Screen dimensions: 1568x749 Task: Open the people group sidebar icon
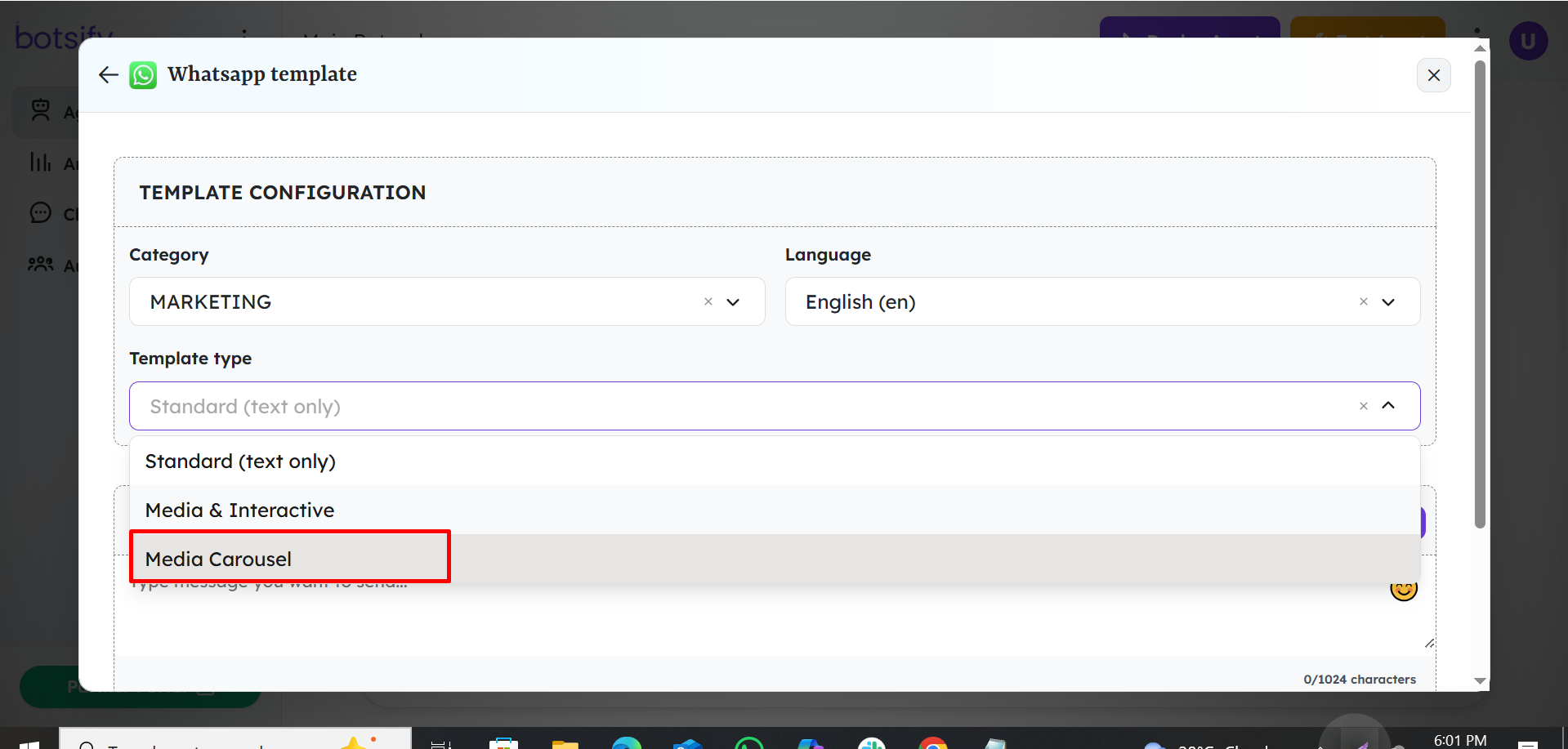(x=41, y=264)
